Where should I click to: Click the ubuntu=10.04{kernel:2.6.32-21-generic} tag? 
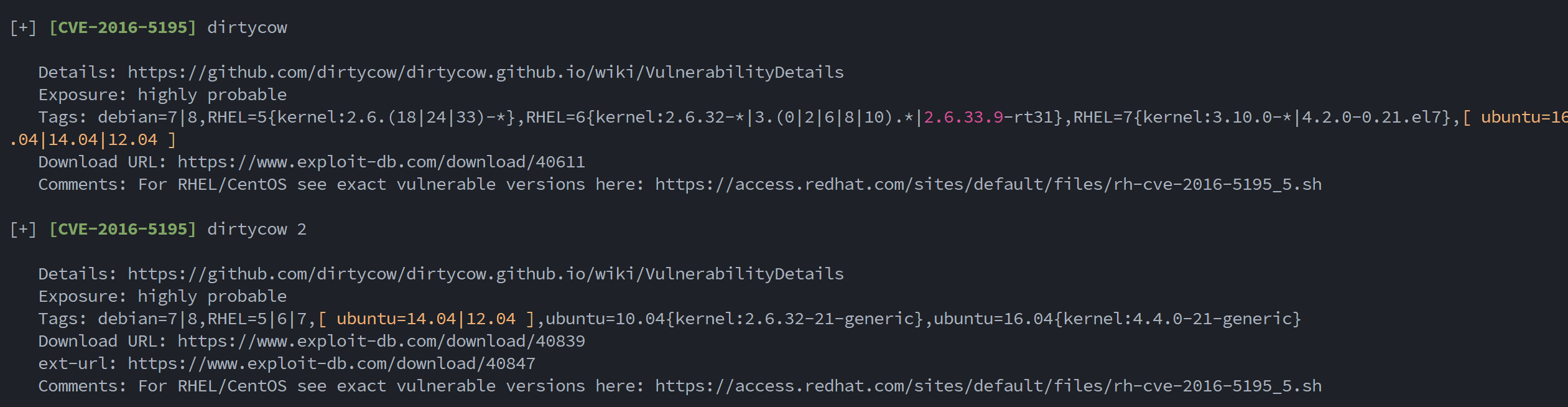734,319
